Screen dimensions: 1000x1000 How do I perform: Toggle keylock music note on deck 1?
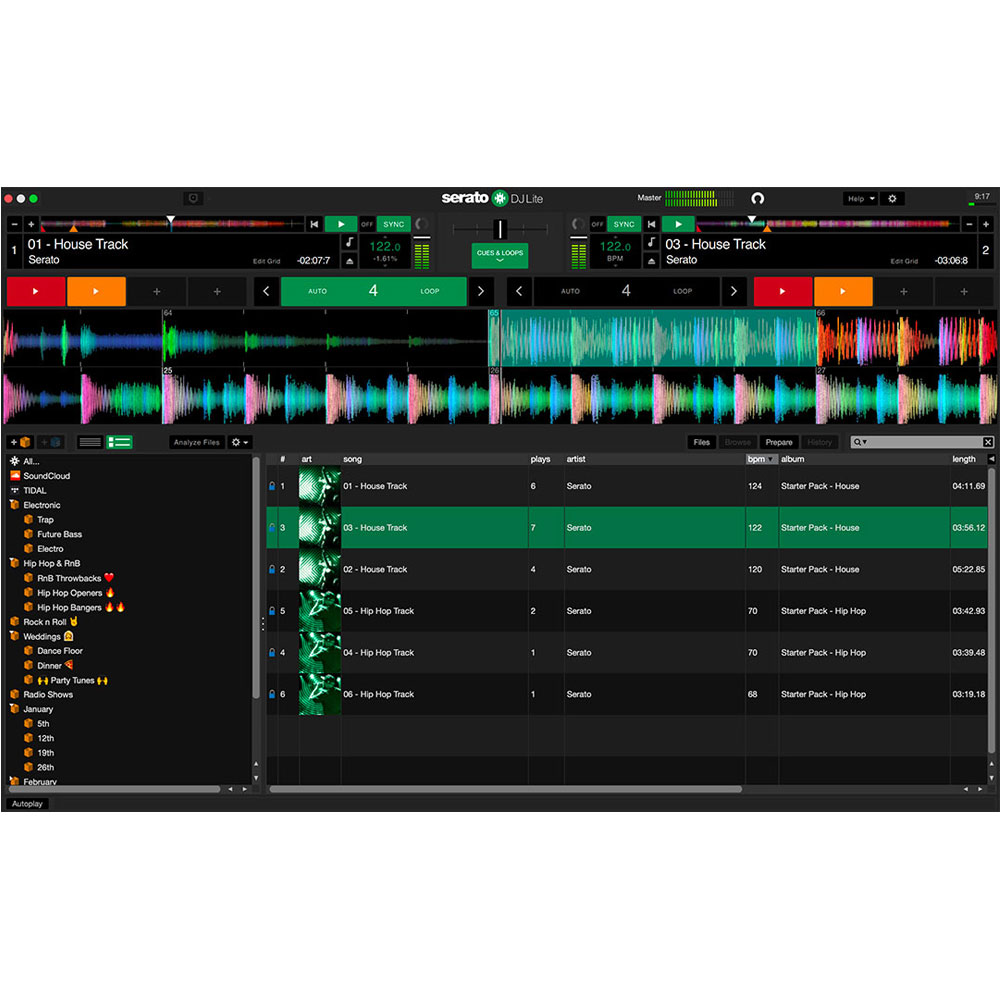[x=349, y=242]
